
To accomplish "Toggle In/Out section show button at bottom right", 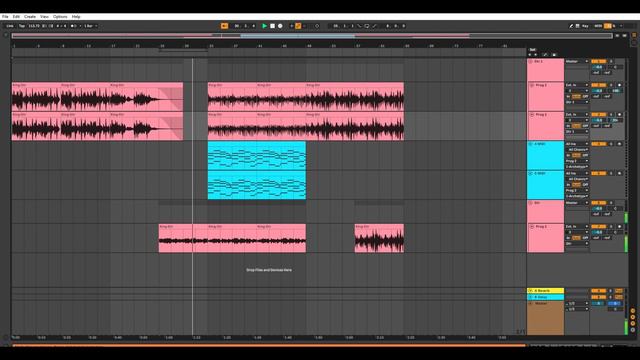I will [x=633, y=311].
